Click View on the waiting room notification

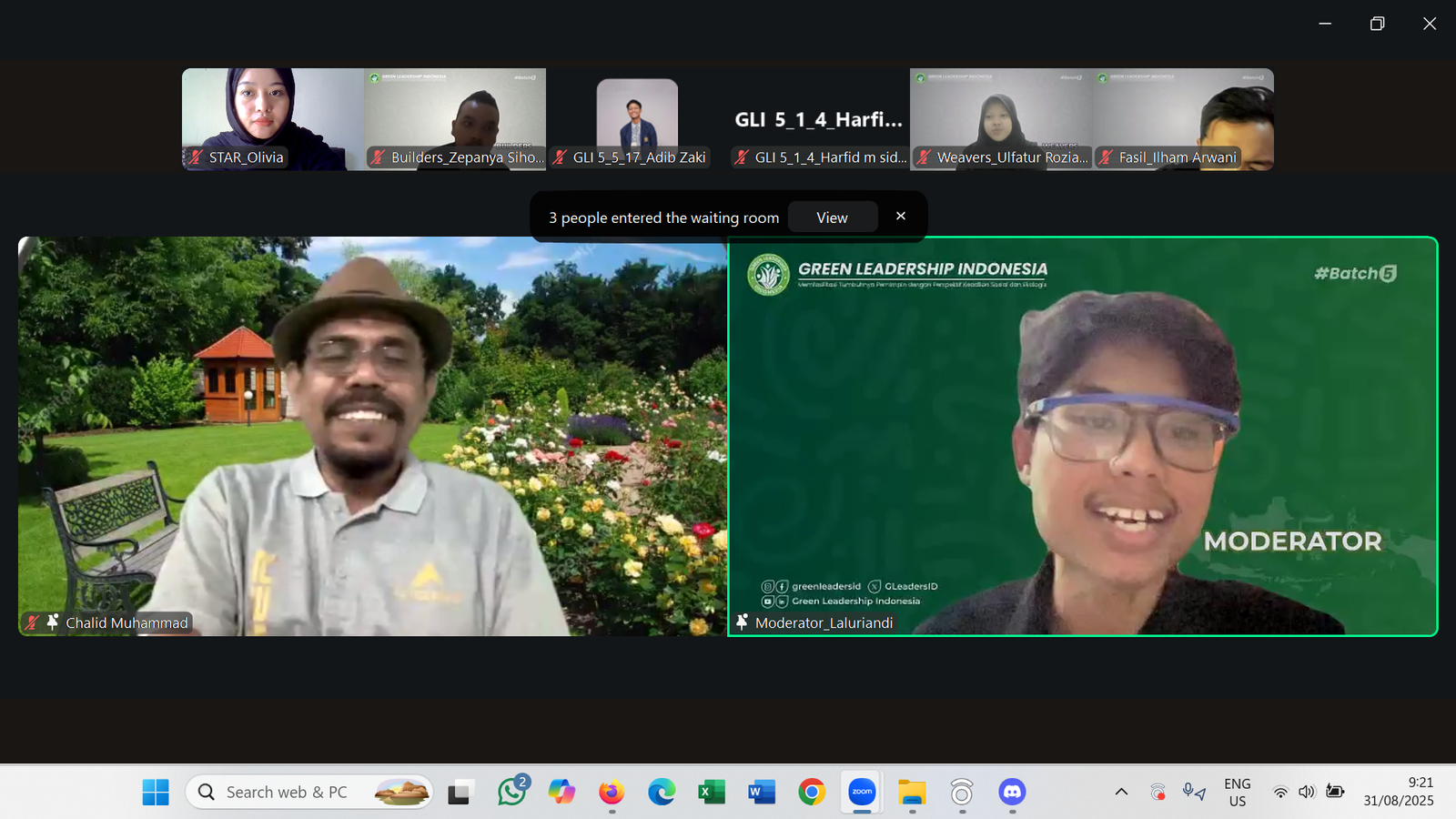(832, 217)
